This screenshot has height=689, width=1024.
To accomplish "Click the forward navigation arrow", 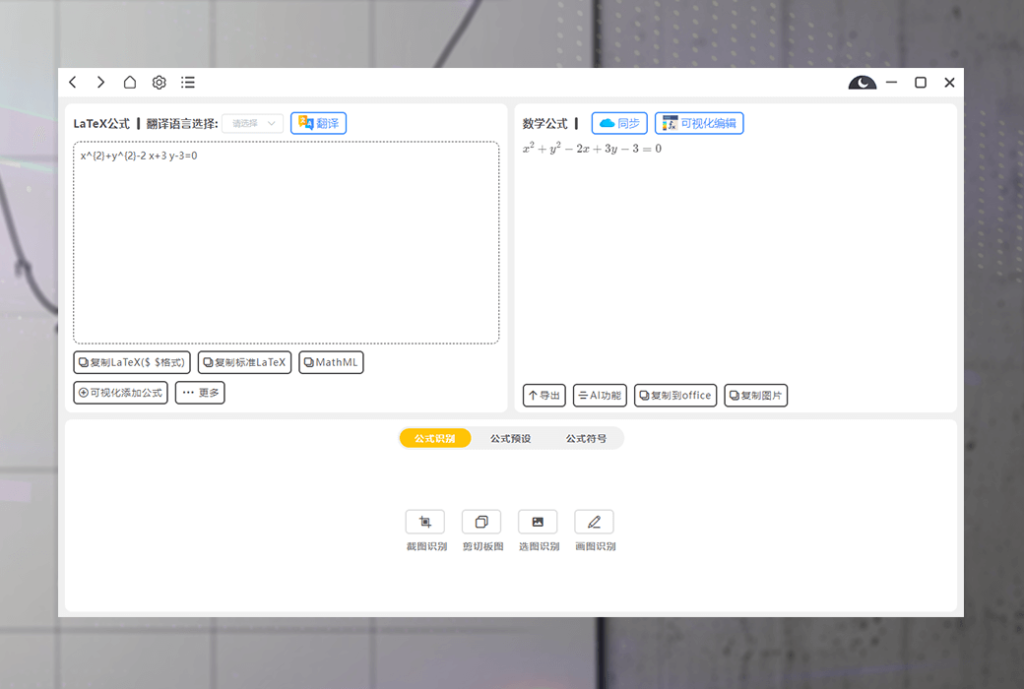I will (101, 82).
